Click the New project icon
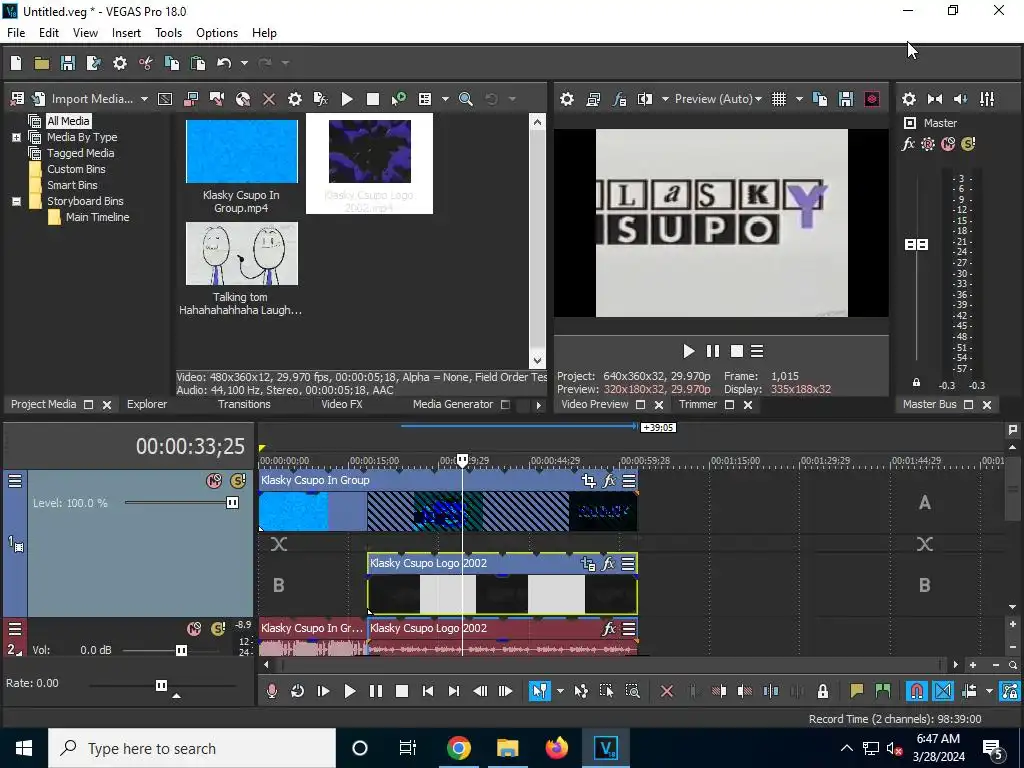1024x768 pixels. click(x=16, y=63)
